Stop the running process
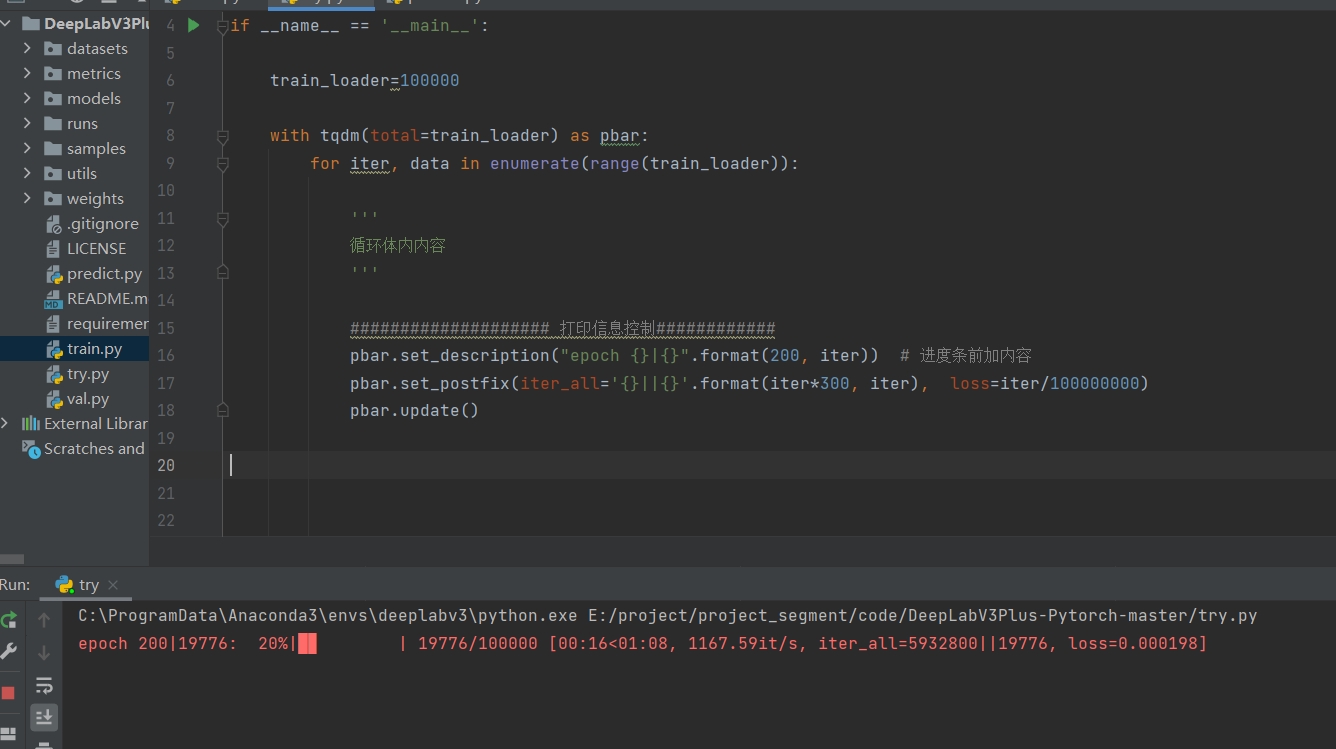 tap(8, 691)
